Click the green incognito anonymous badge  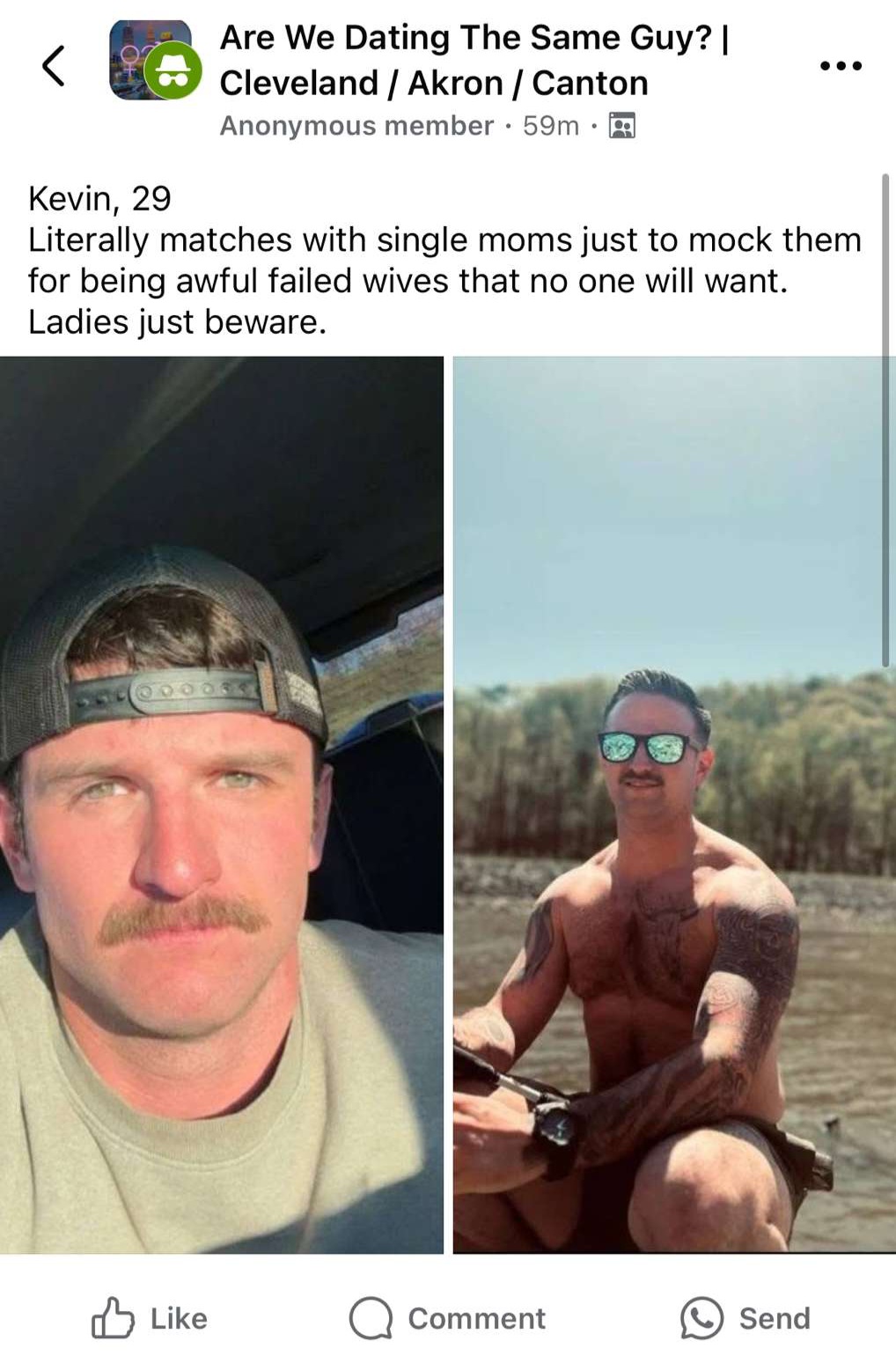[x=173, y=70]
